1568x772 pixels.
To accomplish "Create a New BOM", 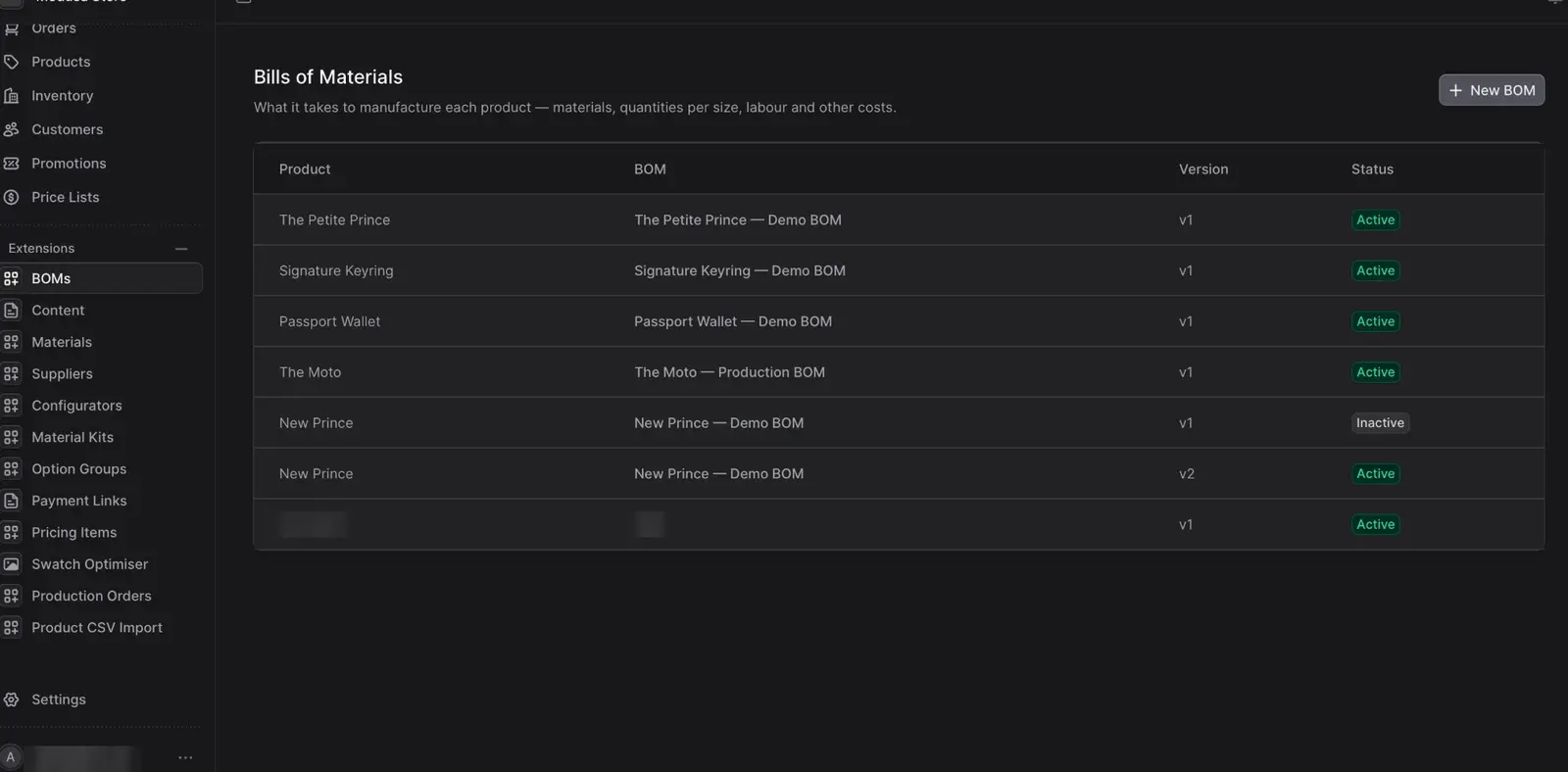I will tap(1492, 90).
